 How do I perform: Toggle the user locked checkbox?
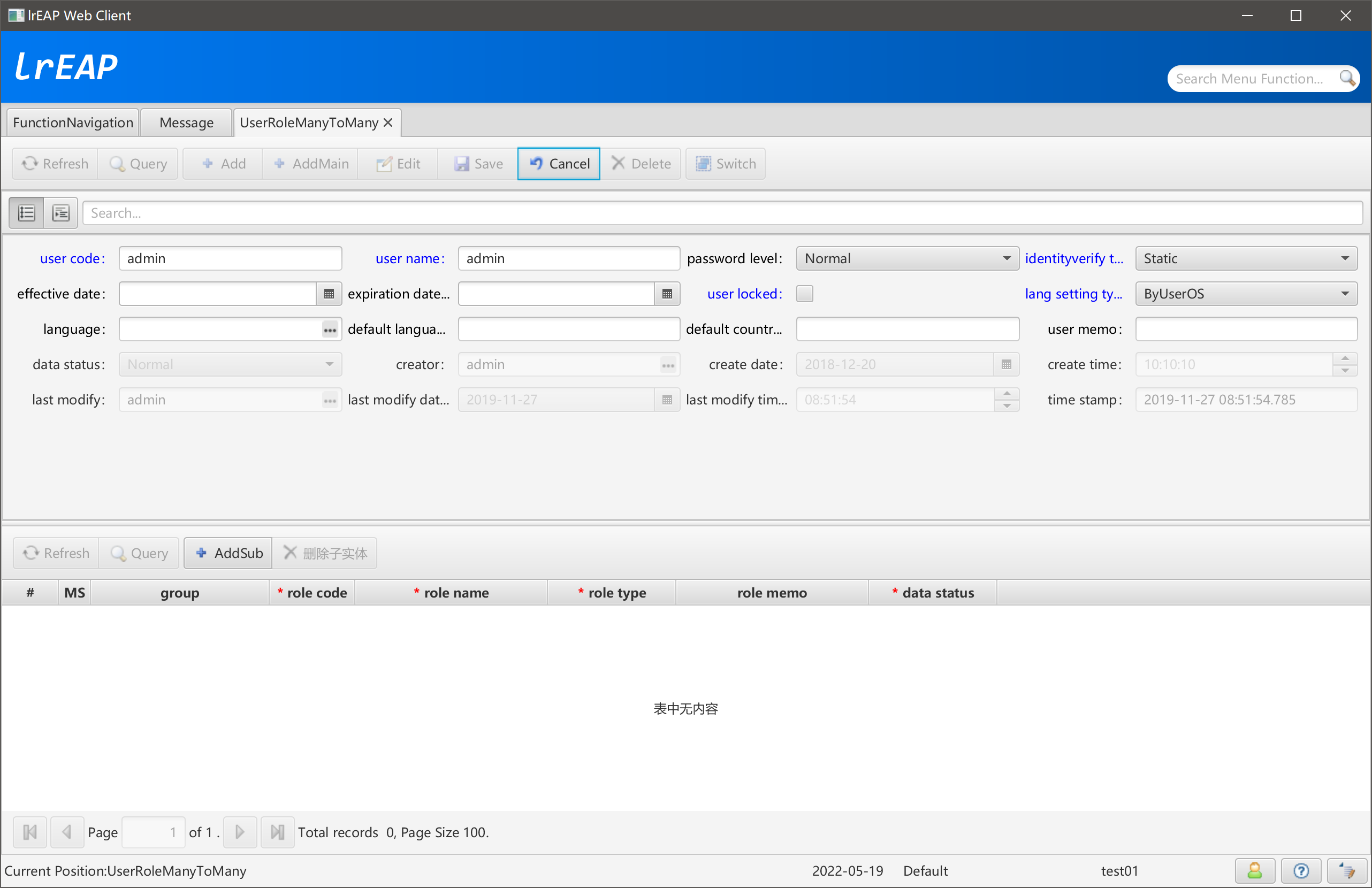click(x=805, y=294)
